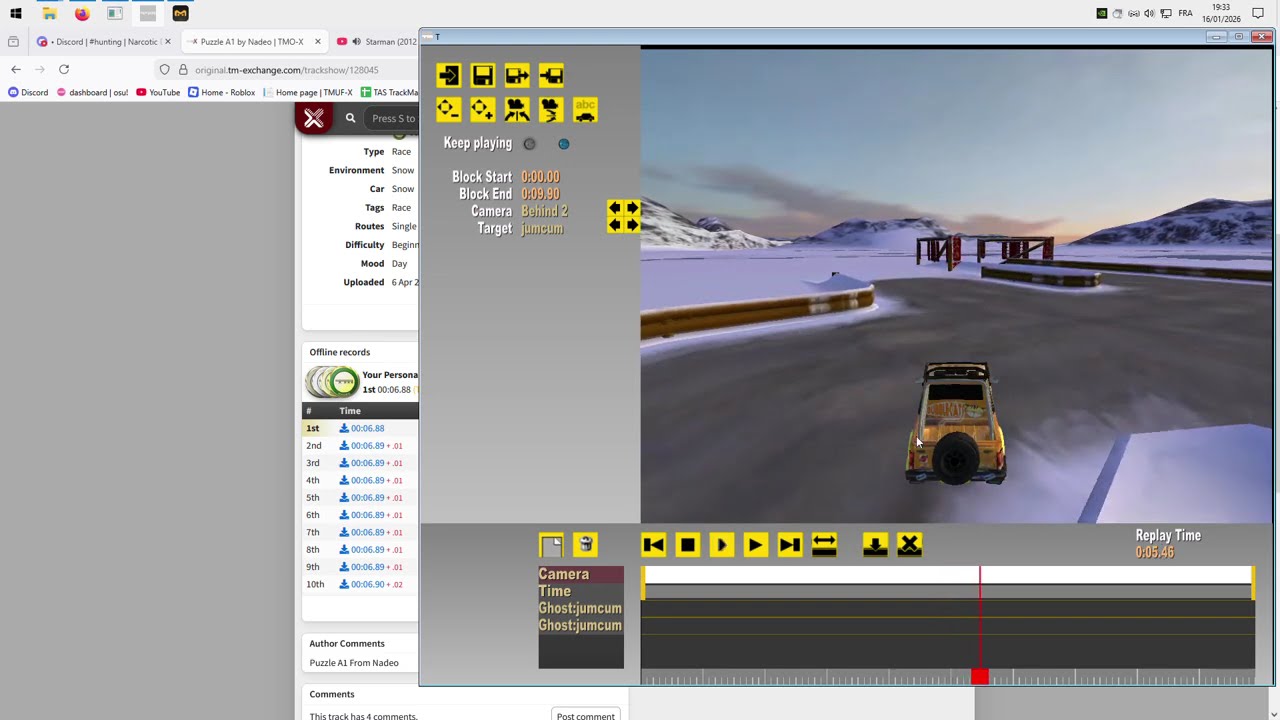
Task: Click the white camera block on timeline
Action: click(x=947, y=575)
